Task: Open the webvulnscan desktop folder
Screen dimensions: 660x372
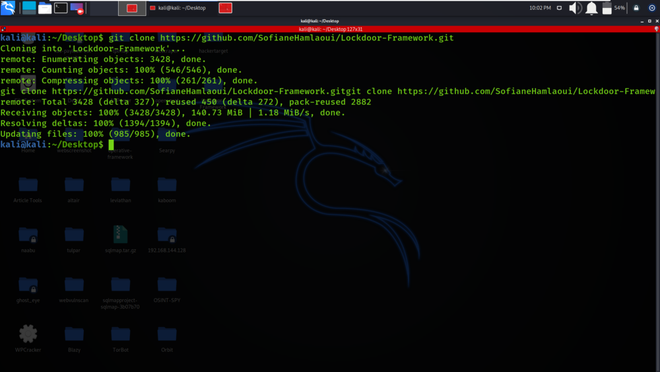Action: pyautogui.click(x=74, y=289)
